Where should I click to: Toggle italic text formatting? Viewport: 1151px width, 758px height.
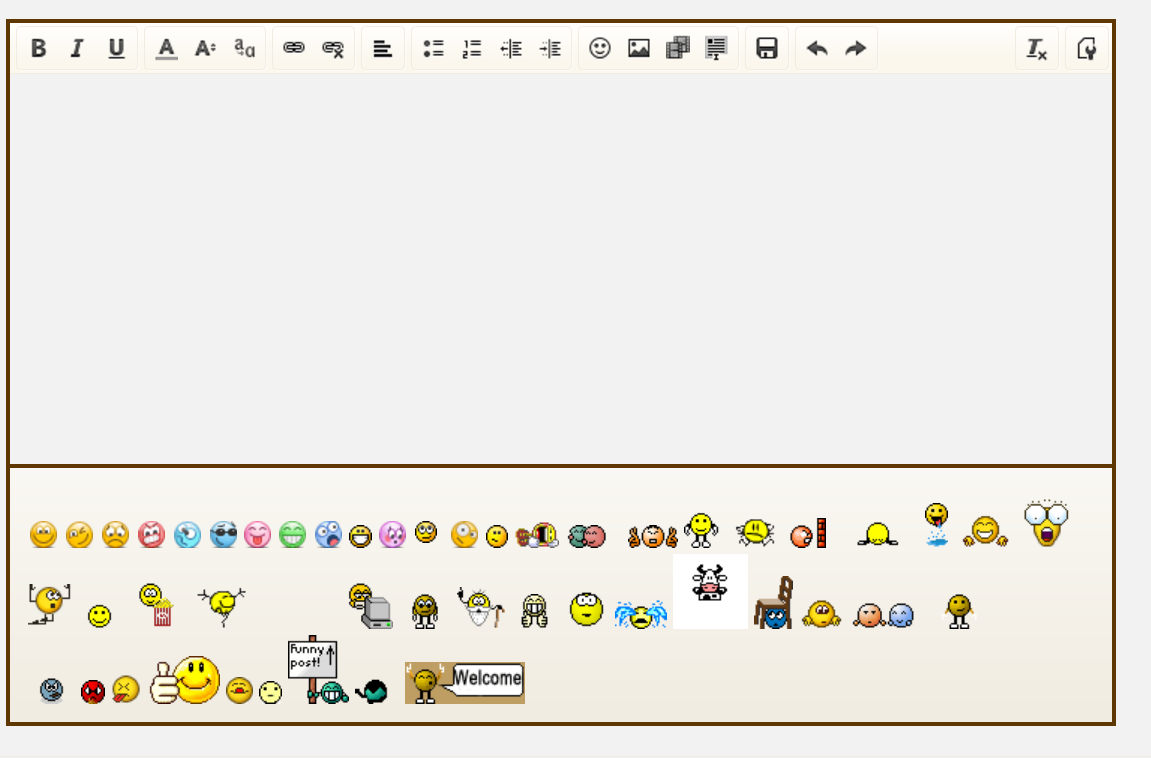coord(76,48)
